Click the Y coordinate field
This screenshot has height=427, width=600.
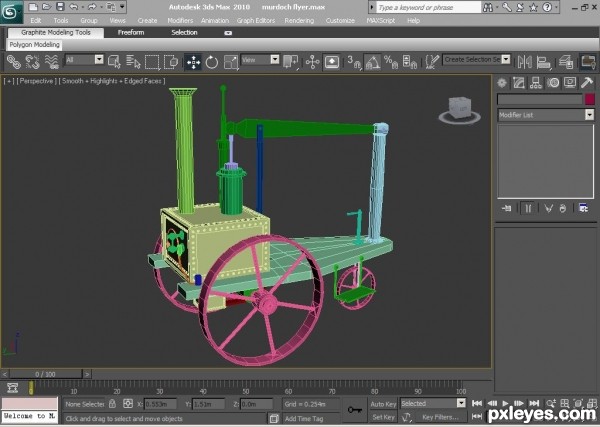(x=209, y=404)
